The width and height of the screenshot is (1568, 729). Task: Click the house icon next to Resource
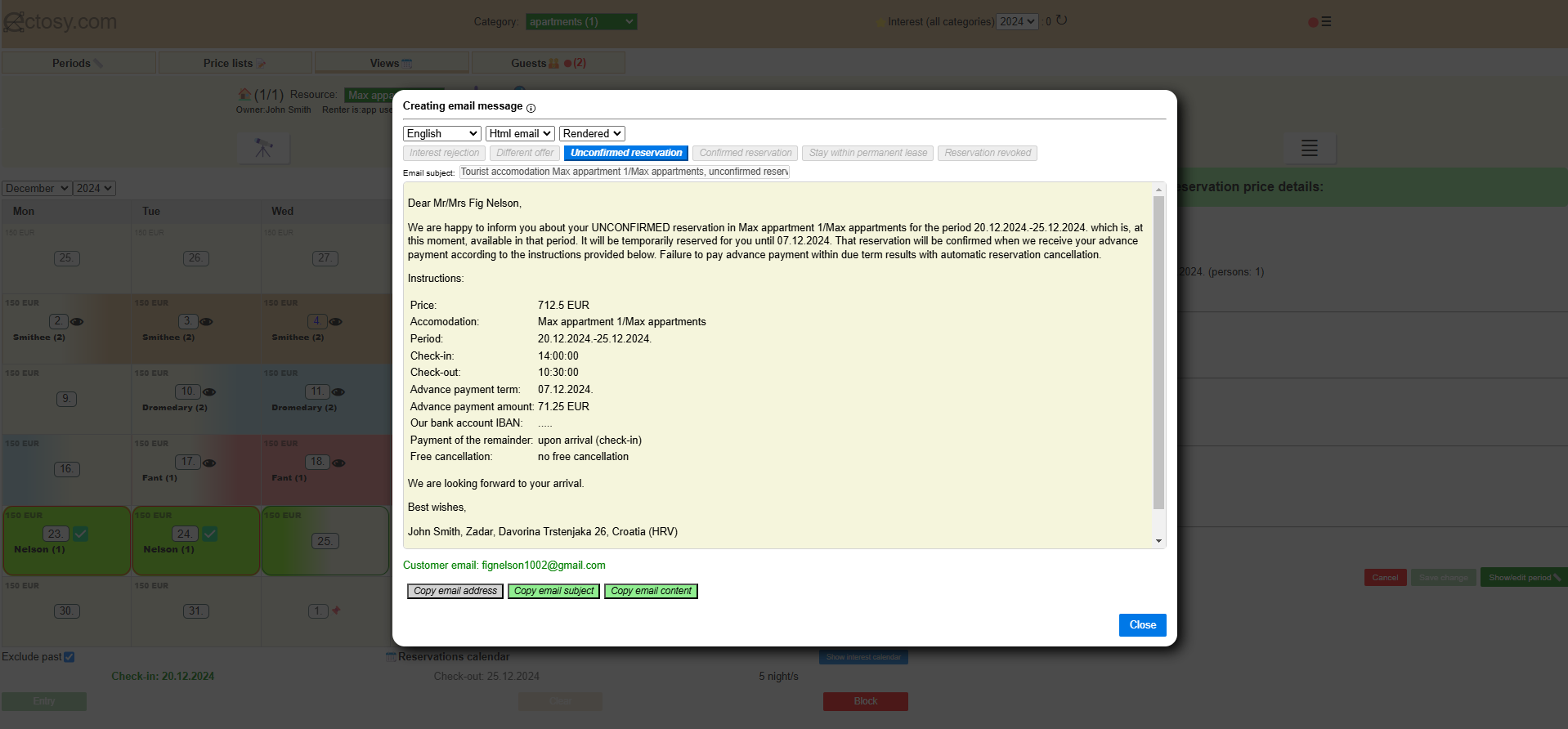click(244, 95)
